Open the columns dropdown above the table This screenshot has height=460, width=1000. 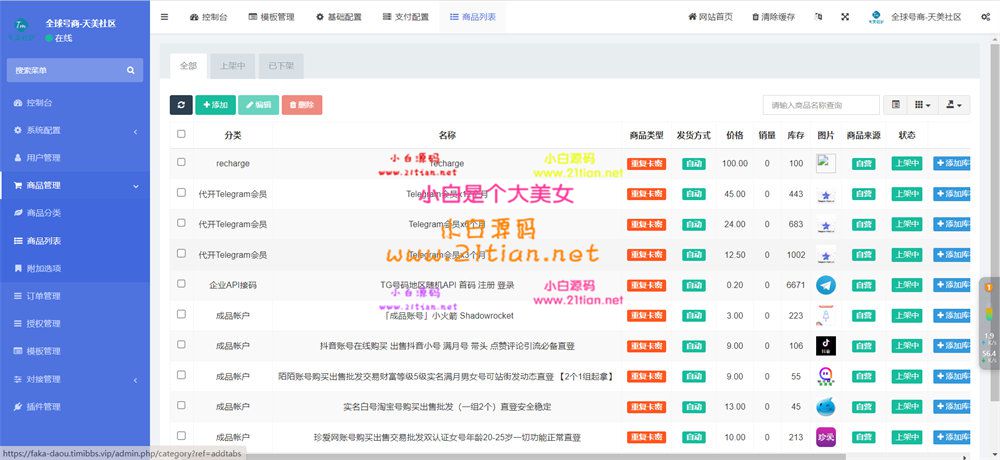tap(922, 105)
